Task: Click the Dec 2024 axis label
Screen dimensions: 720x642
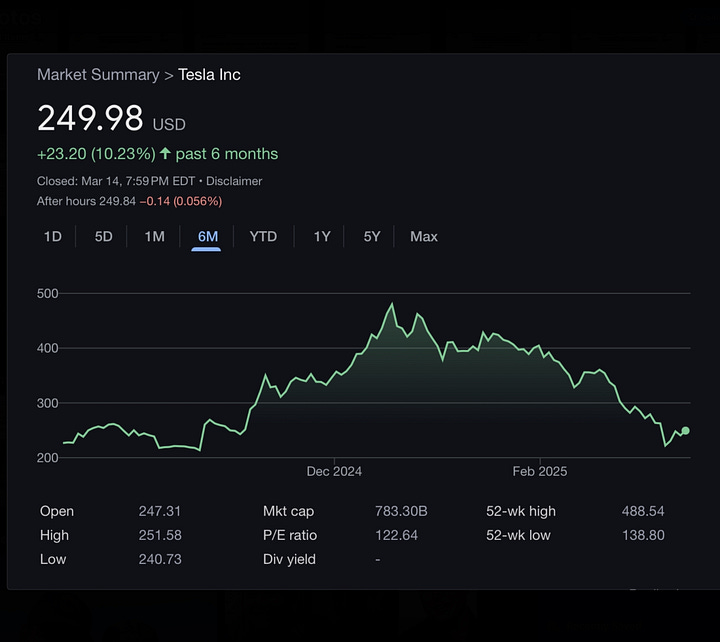Action: [x=334, y=471]
